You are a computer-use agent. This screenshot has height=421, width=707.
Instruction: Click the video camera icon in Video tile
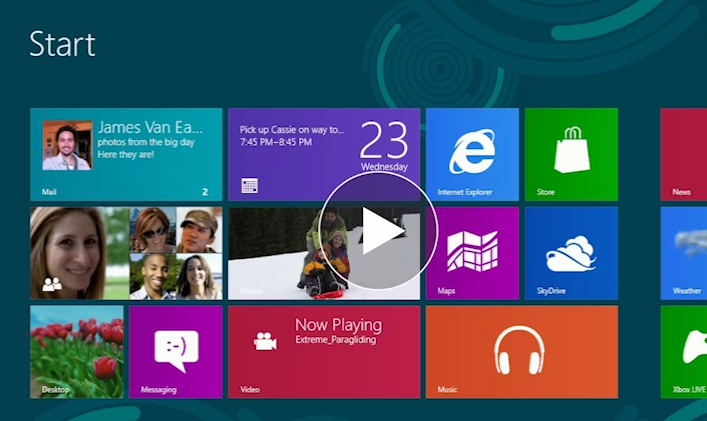point(265,341)
